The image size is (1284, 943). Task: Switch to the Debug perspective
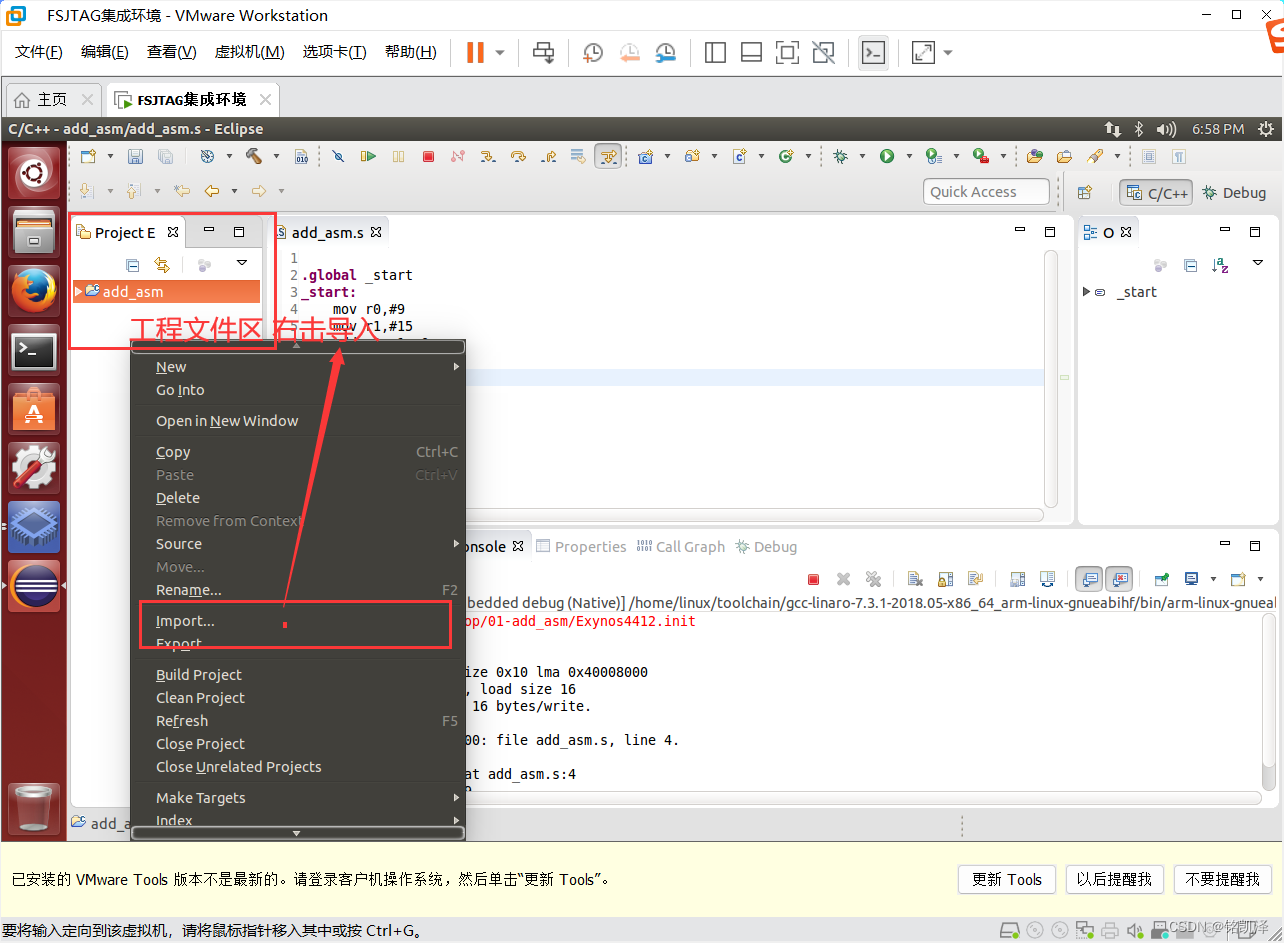pyautogui.click(x=1234, y=192)
